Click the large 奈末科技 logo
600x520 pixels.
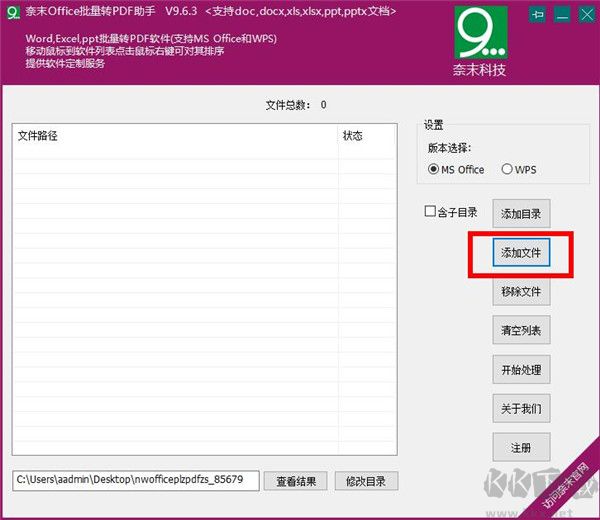pyautogui.click(x=481, y=41)
